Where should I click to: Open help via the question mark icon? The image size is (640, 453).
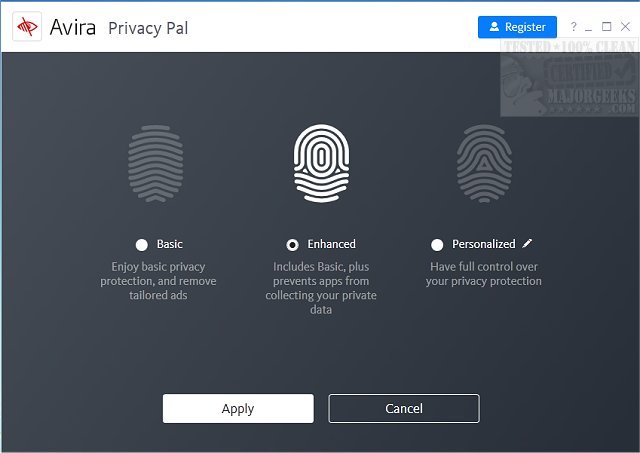click(x=574, y=27)
